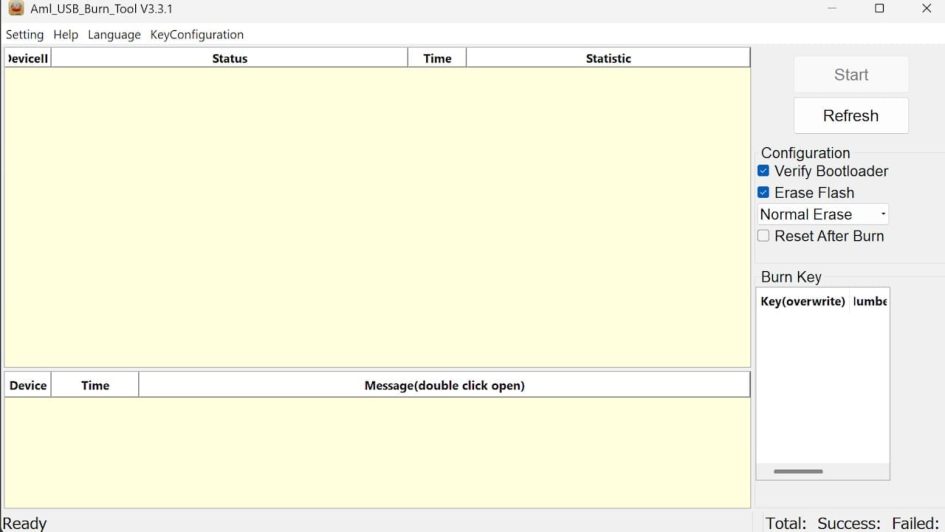Open the Setting menu
Viewport: 945px width, 532px height.
25,34
